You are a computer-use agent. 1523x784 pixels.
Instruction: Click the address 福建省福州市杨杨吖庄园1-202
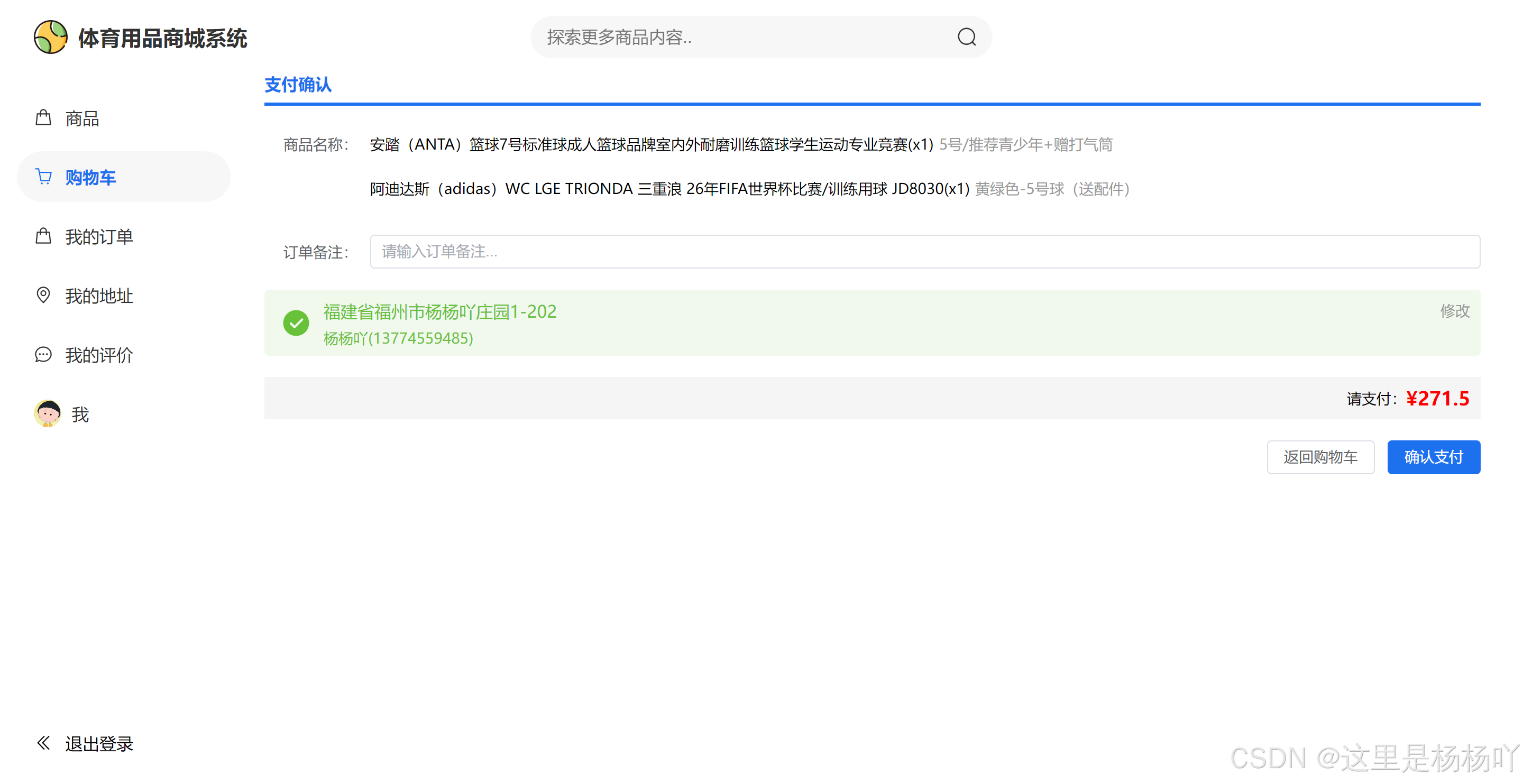440,311
